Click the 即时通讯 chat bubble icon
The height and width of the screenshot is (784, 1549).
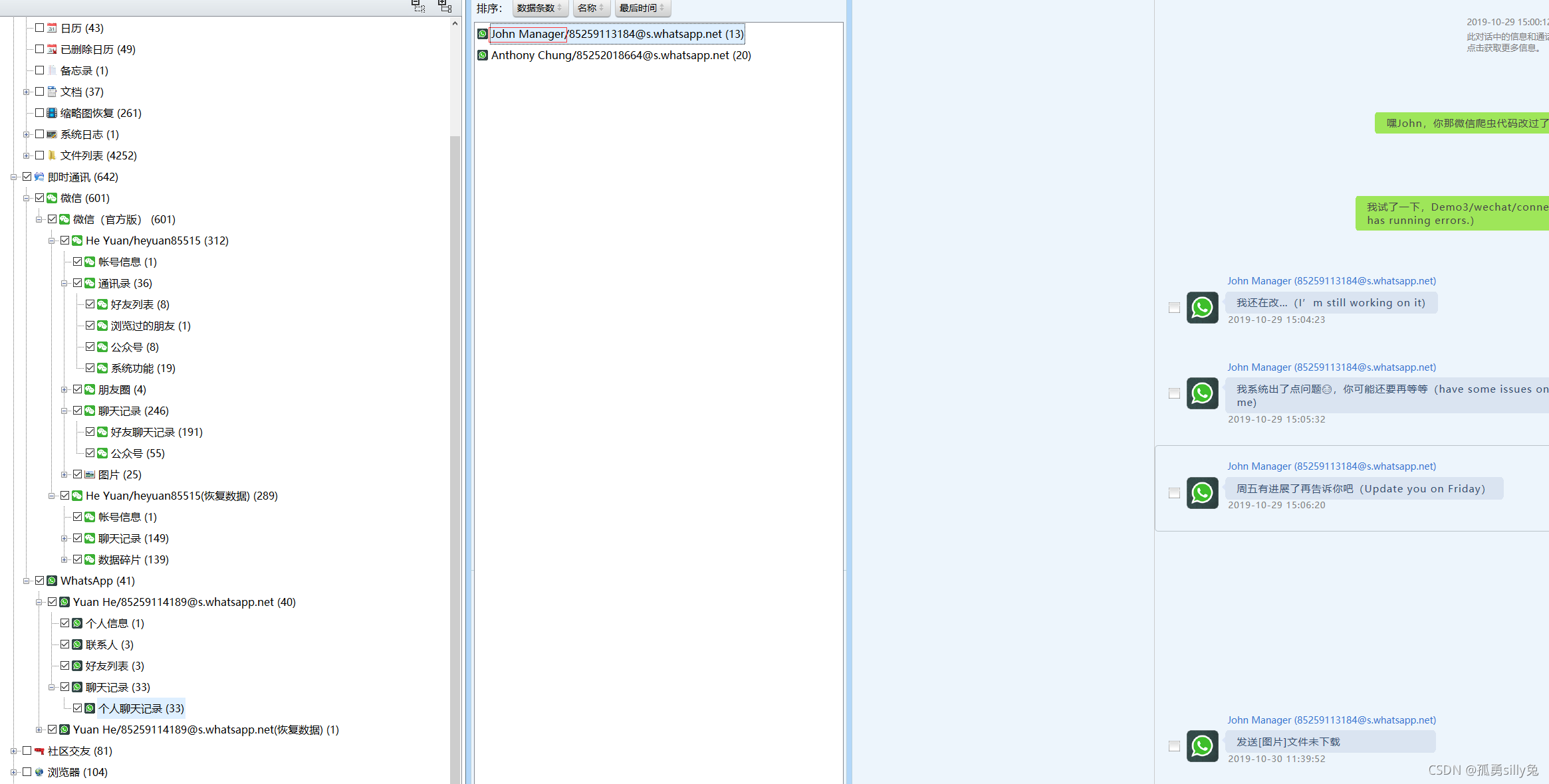(39, 177)
